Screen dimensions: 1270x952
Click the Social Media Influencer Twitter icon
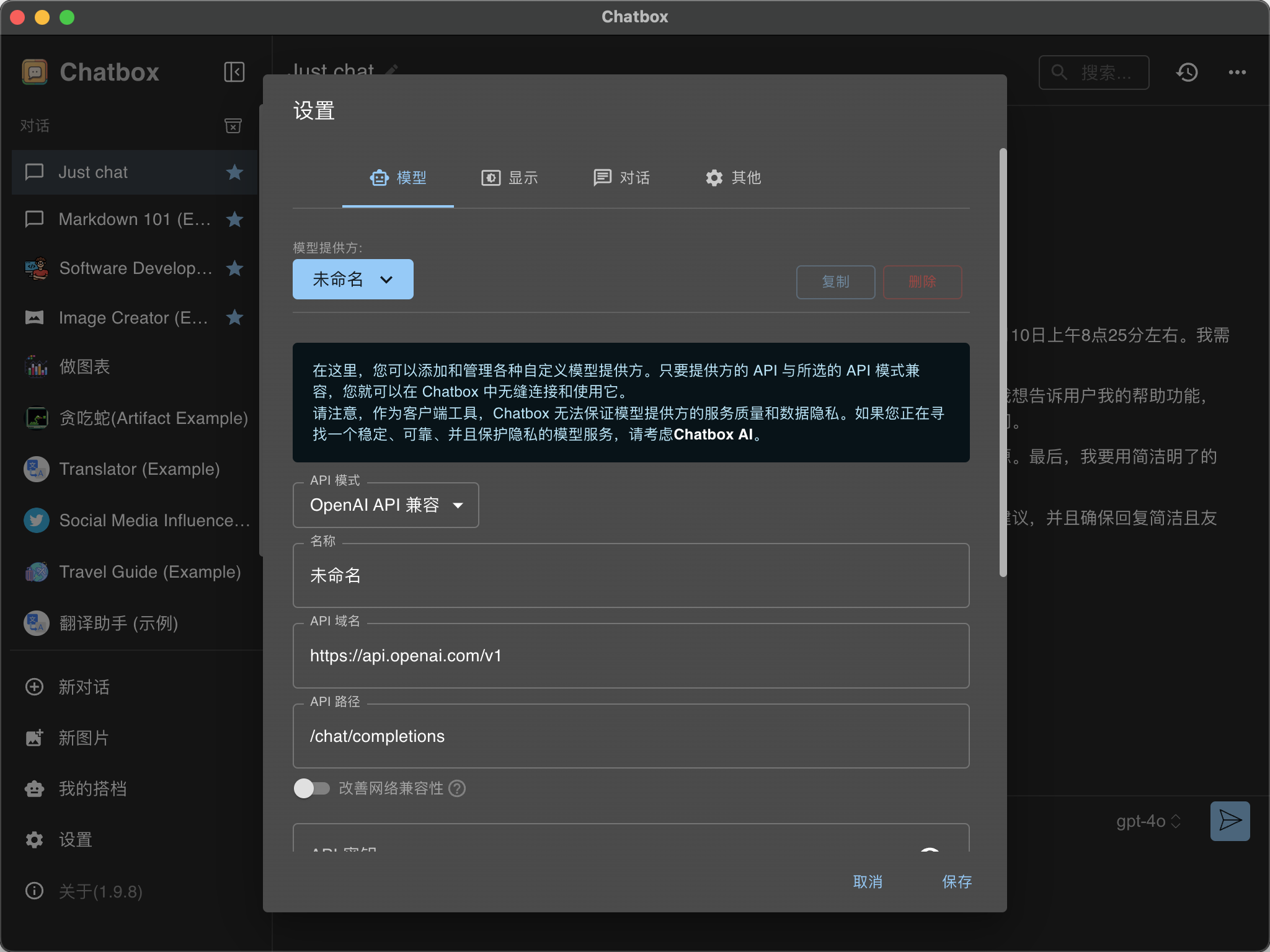pos(35,520)
